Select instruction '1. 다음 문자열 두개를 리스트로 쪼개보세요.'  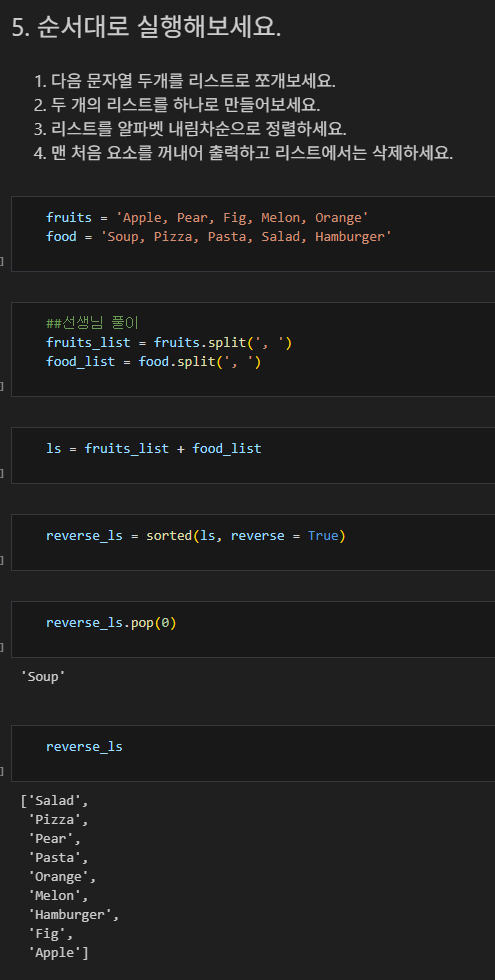tap(185, 81)
